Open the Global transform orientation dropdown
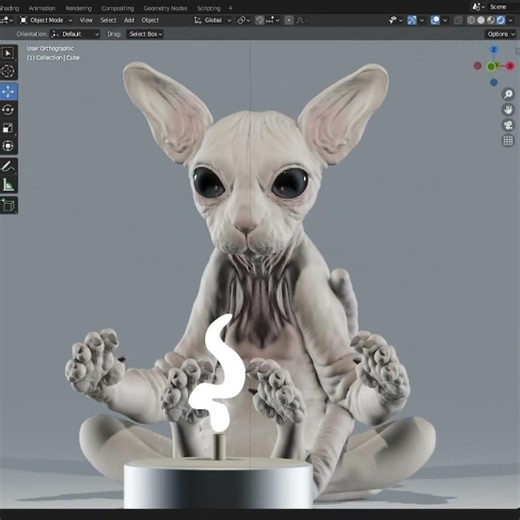This screenshot has width=520, height=520. (213, 20)
